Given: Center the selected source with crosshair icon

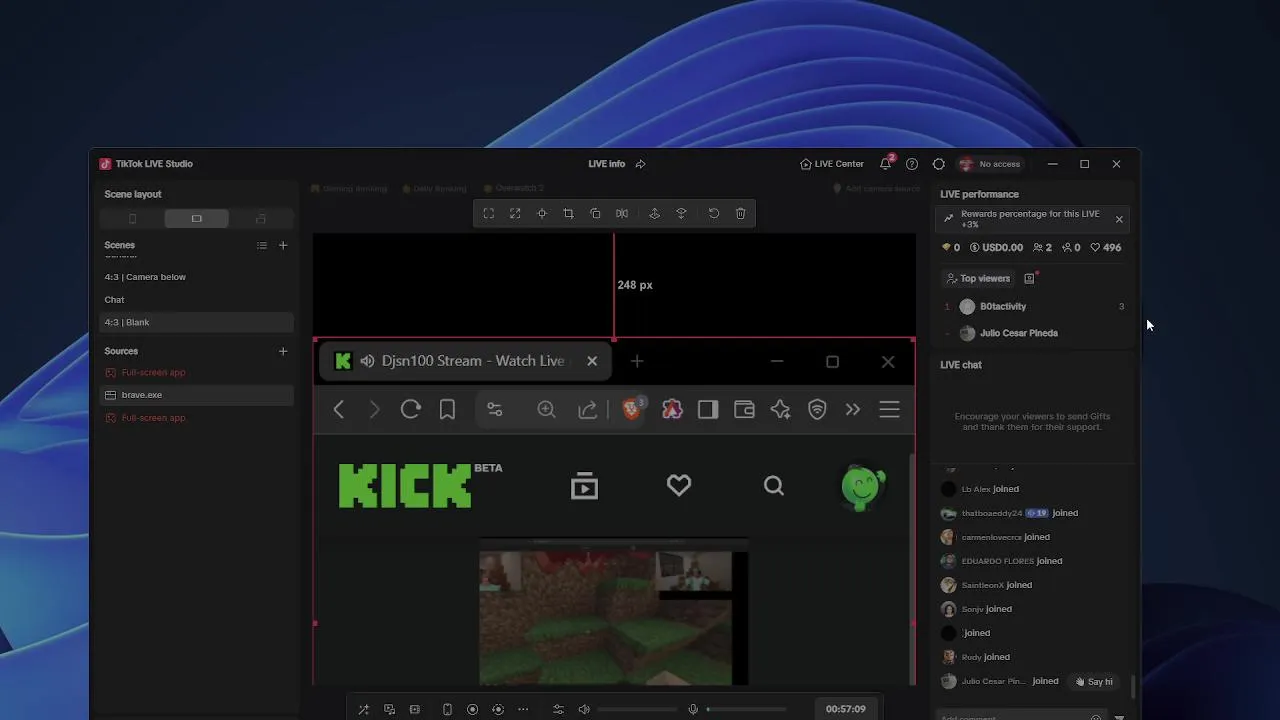Looking at the screenshot, I should point(542,213).
